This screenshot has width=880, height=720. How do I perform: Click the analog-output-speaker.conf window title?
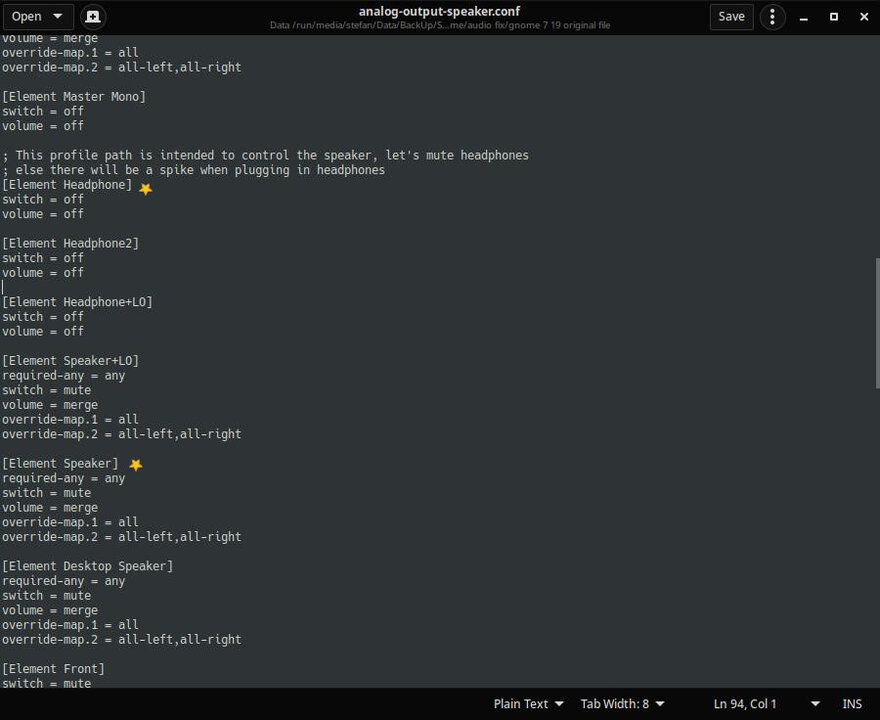pyautogui.click(x=439, y=11)
